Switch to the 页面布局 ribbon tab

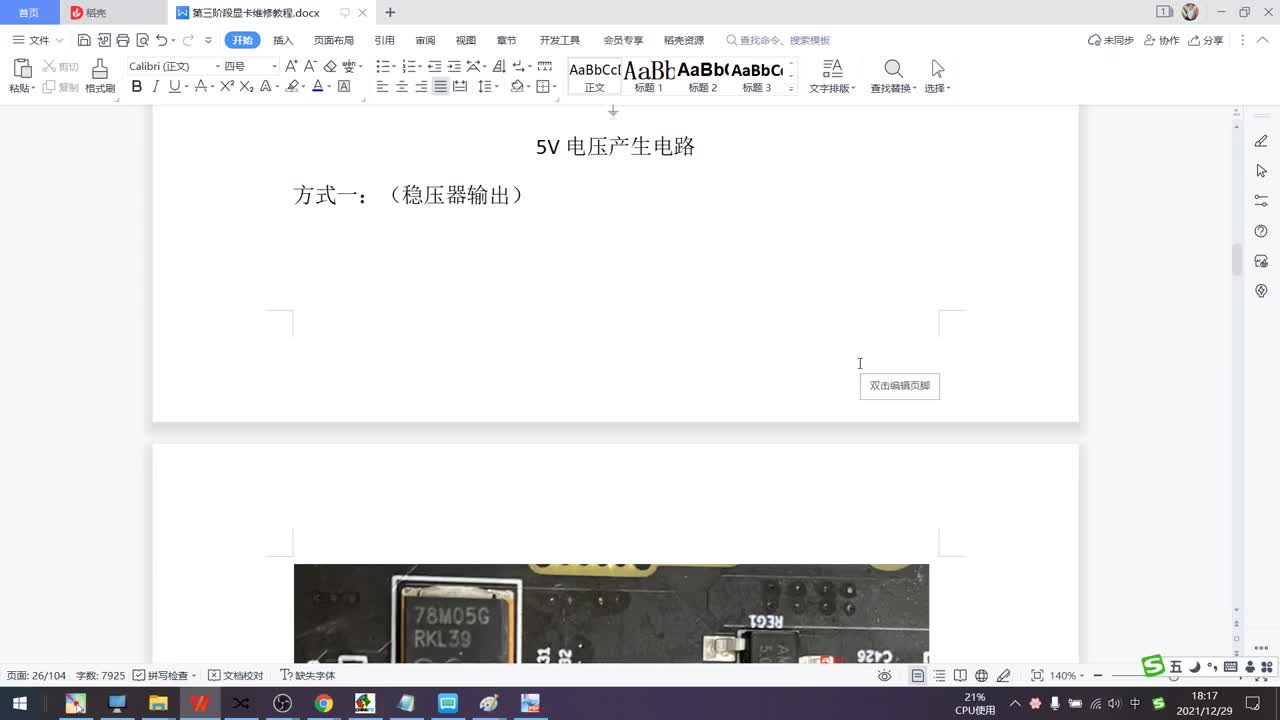pyautogui.click(x=334, y=40)
